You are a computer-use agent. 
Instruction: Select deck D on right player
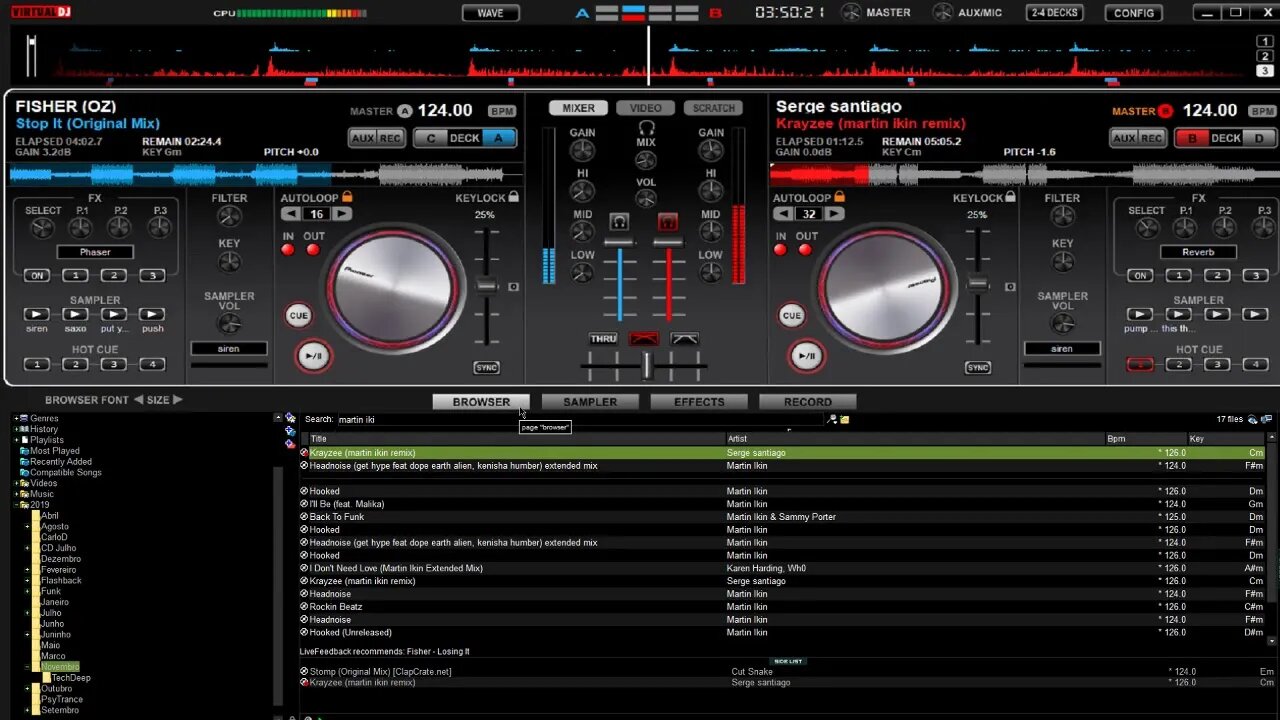[1259, 138]
